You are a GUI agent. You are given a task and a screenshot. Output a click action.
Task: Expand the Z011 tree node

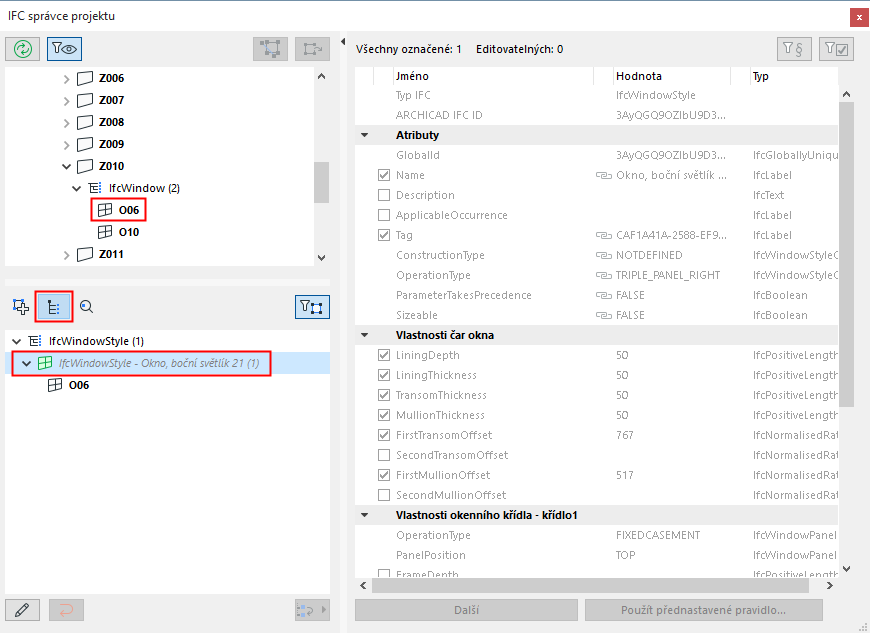point(67,255)
